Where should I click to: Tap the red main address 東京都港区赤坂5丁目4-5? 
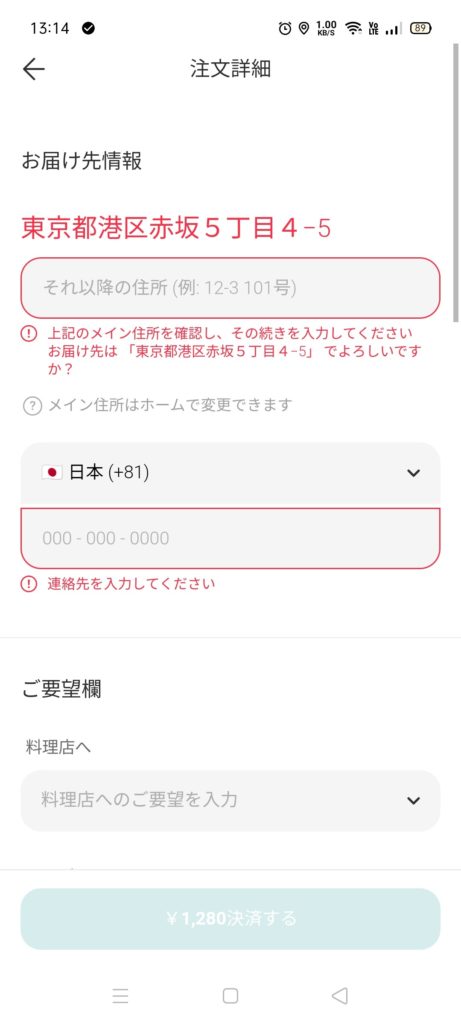176,229
